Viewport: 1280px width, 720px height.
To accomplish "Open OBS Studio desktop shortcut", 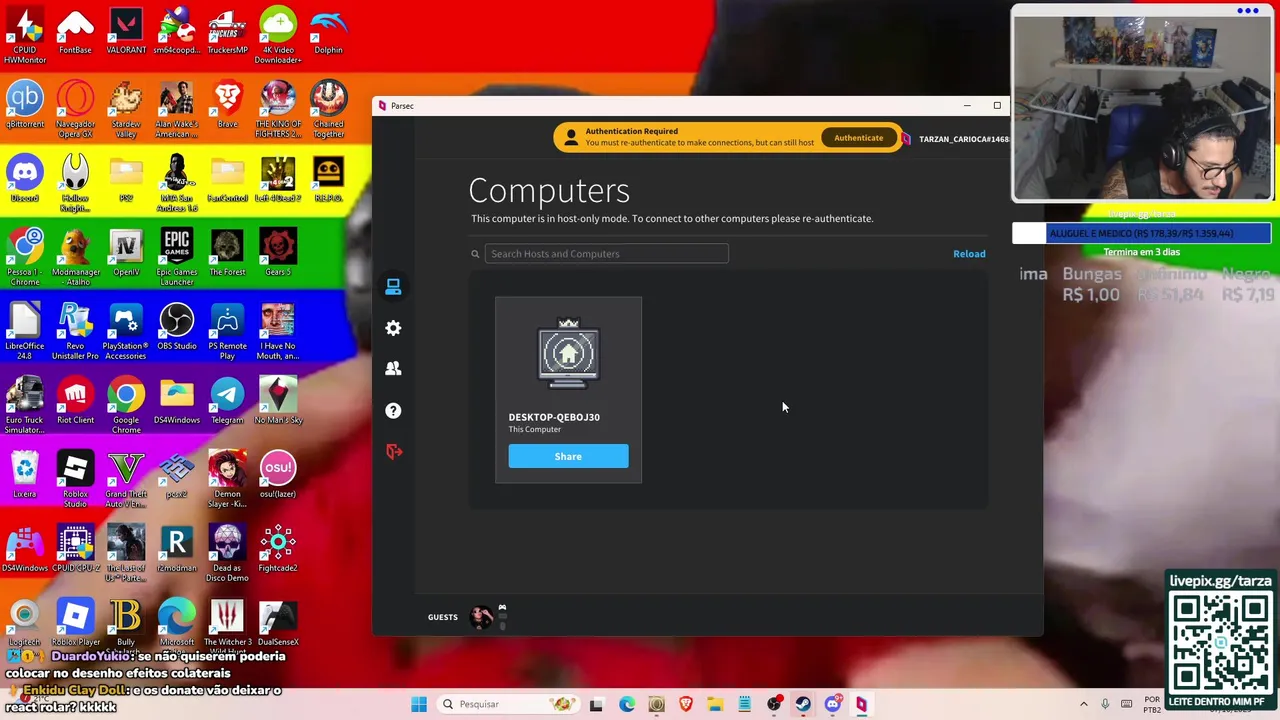I will [177, 326].
